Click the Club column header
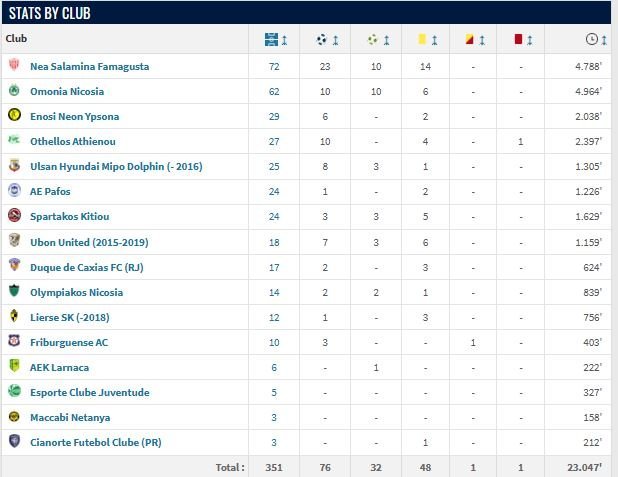The width and height of the screenshot is (618, 477). point(16,39)
